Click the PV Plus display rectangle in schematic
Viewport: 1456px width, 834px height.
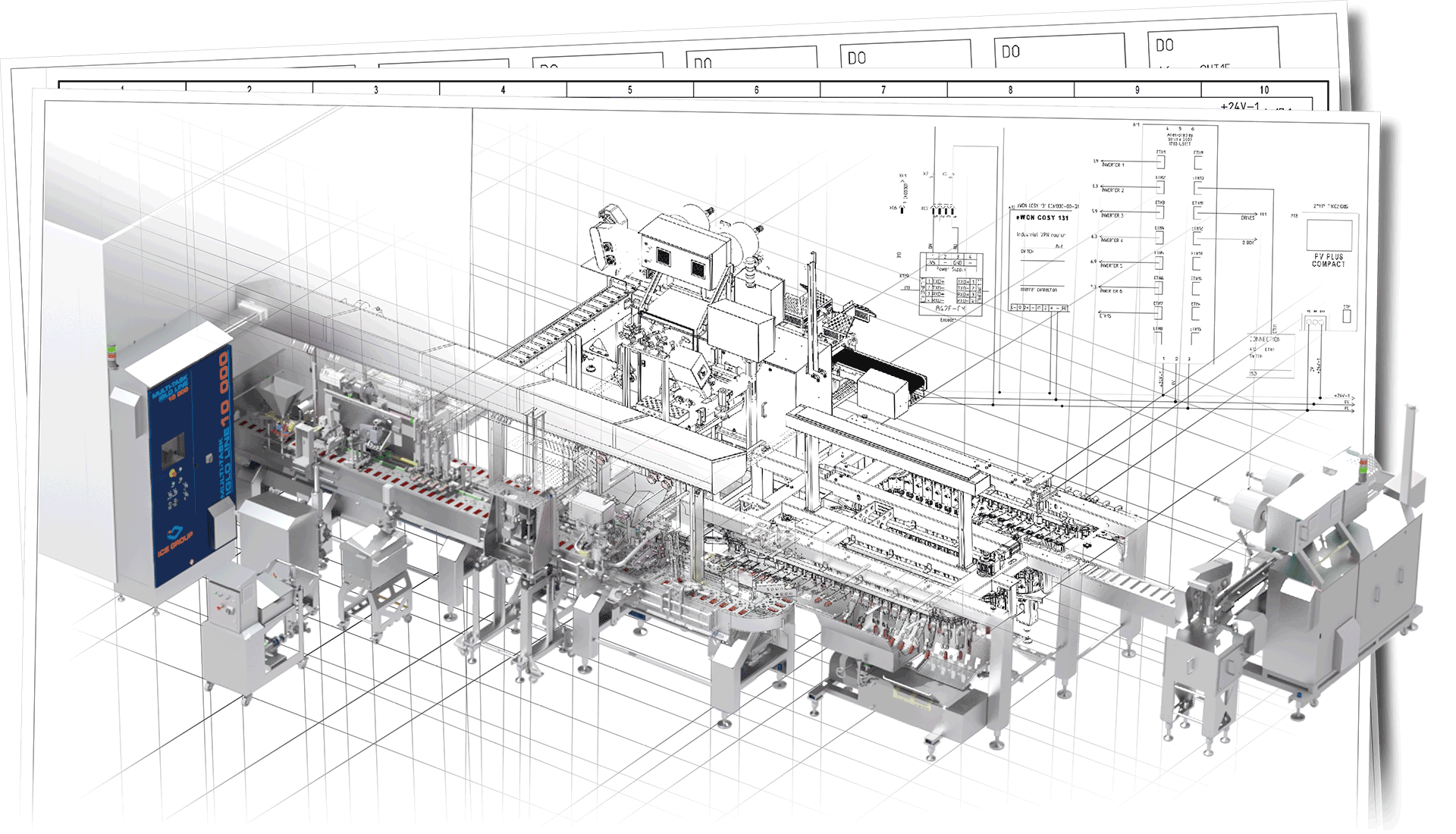(x=1329, y=235)
